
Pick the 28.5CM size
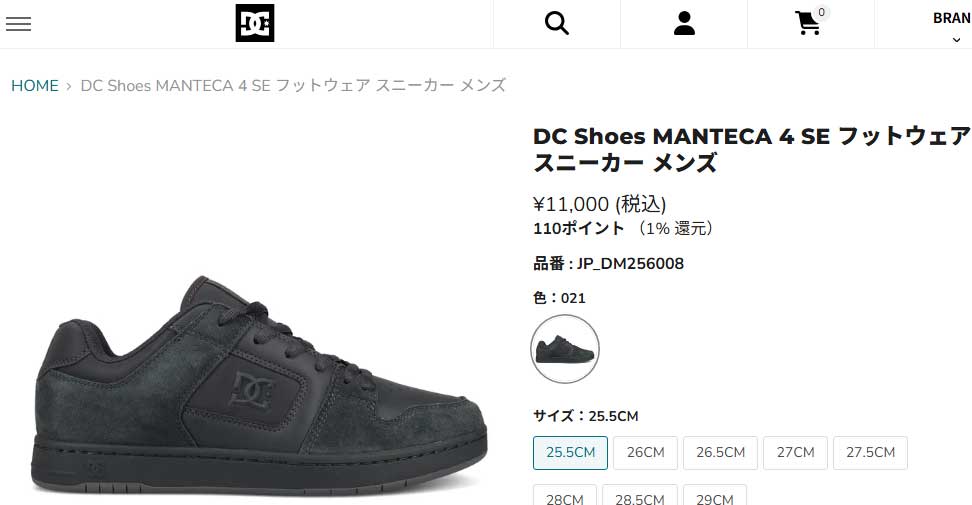pos(640,497)
